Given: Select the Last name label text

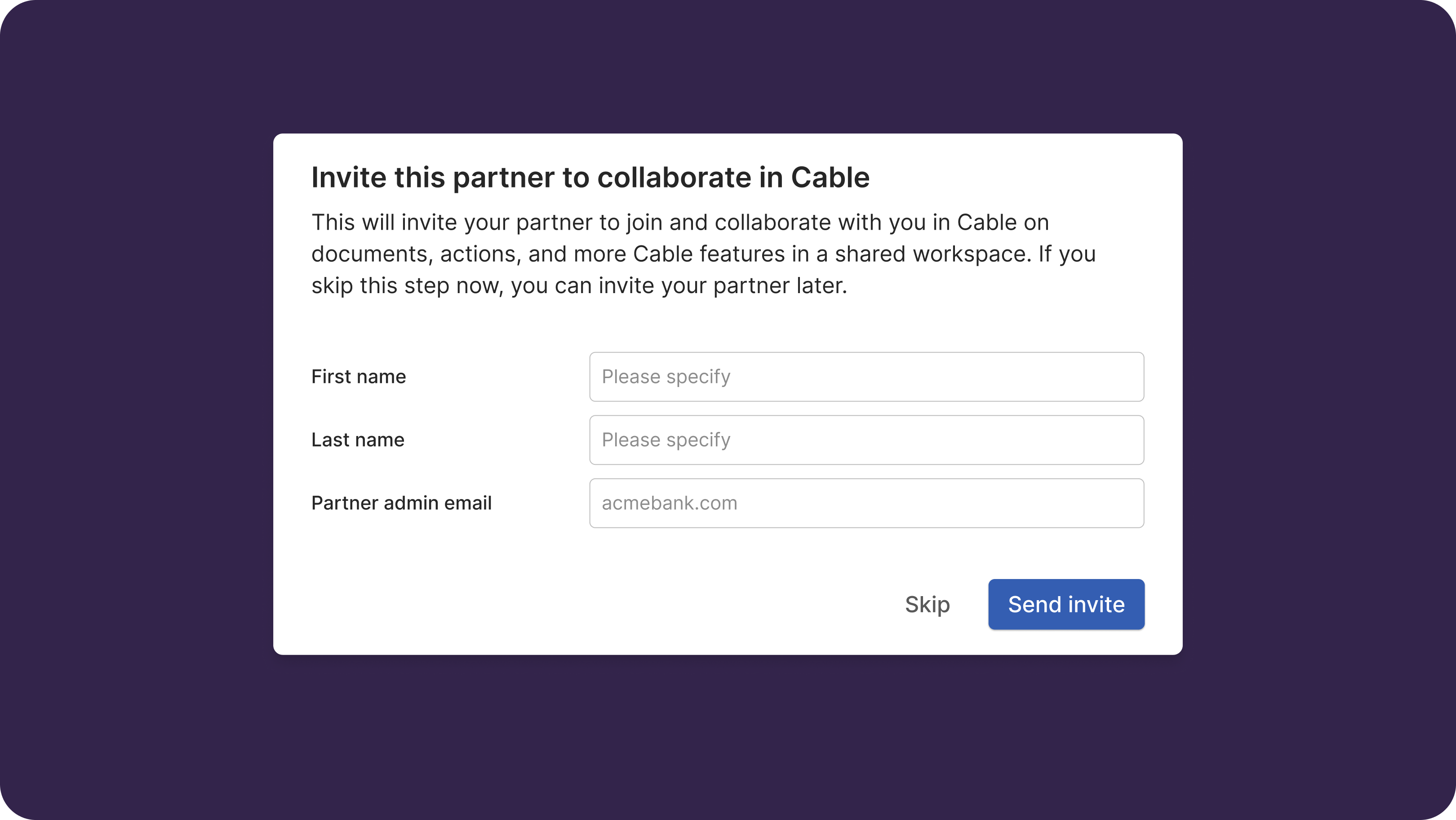Looking at the screenshot, I should coord(357,440).
